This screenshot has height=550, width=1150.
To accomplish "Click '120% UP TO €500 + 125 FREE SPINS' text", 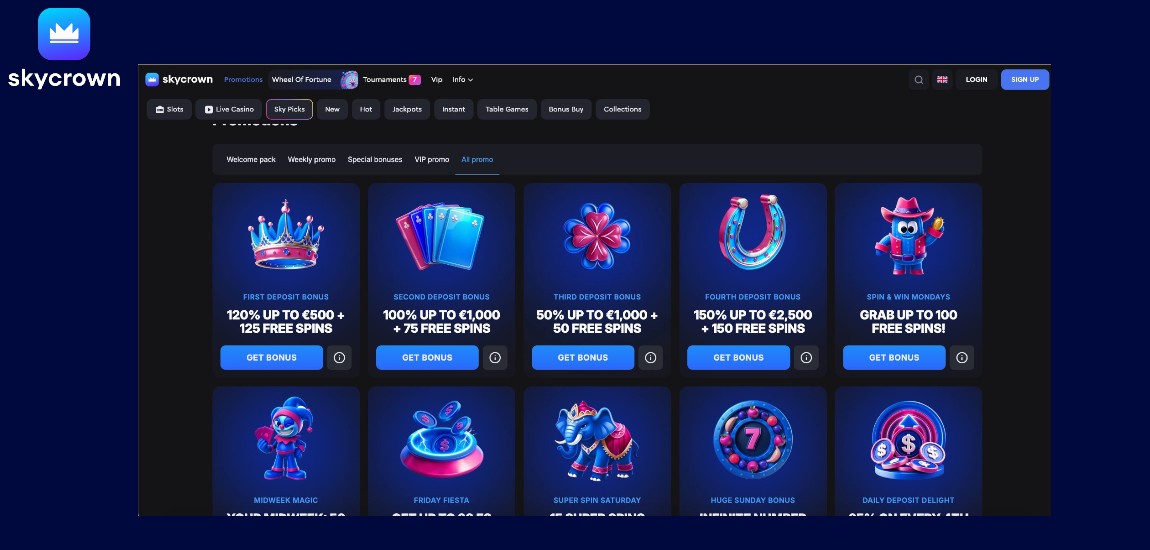I will pos(286,322).
